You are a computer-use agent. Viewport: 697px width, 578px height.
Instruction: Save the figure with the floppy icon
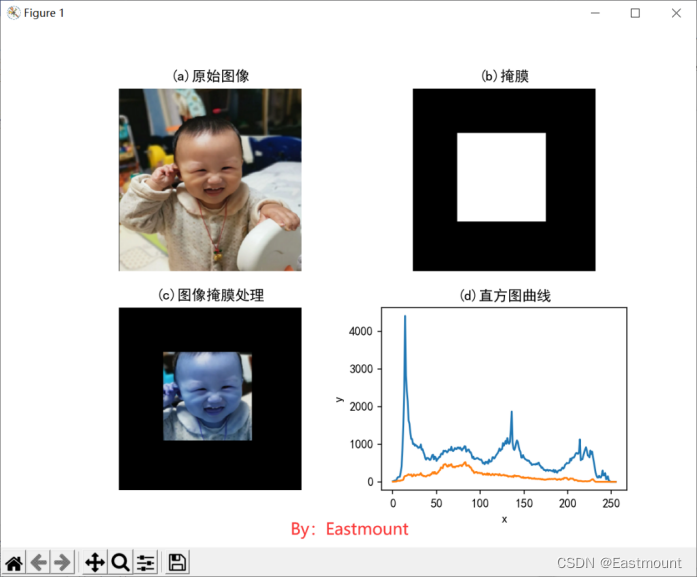(177, 563)
